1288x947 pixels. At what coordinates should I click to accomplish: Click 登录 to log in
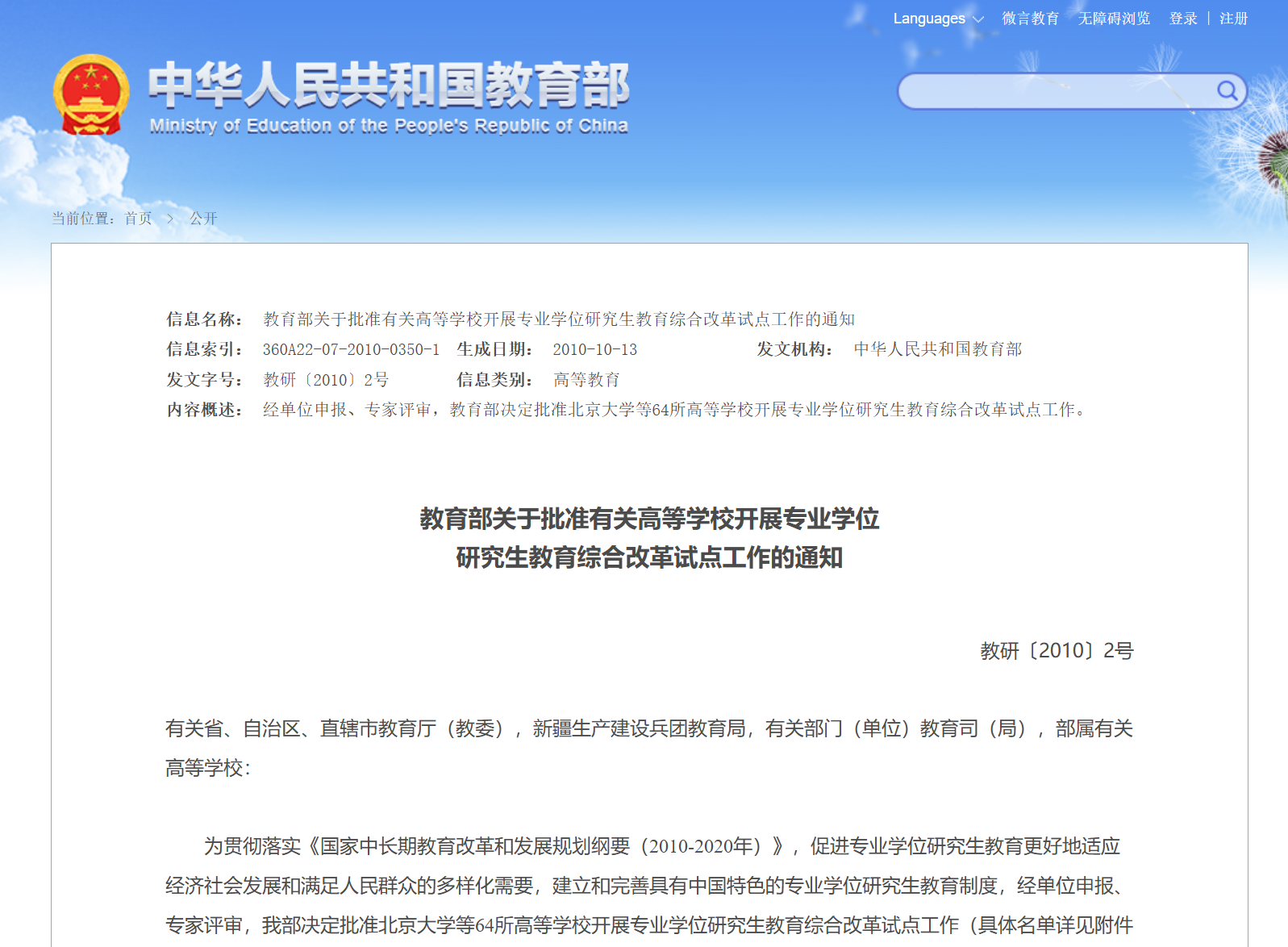pos(1183,19)
